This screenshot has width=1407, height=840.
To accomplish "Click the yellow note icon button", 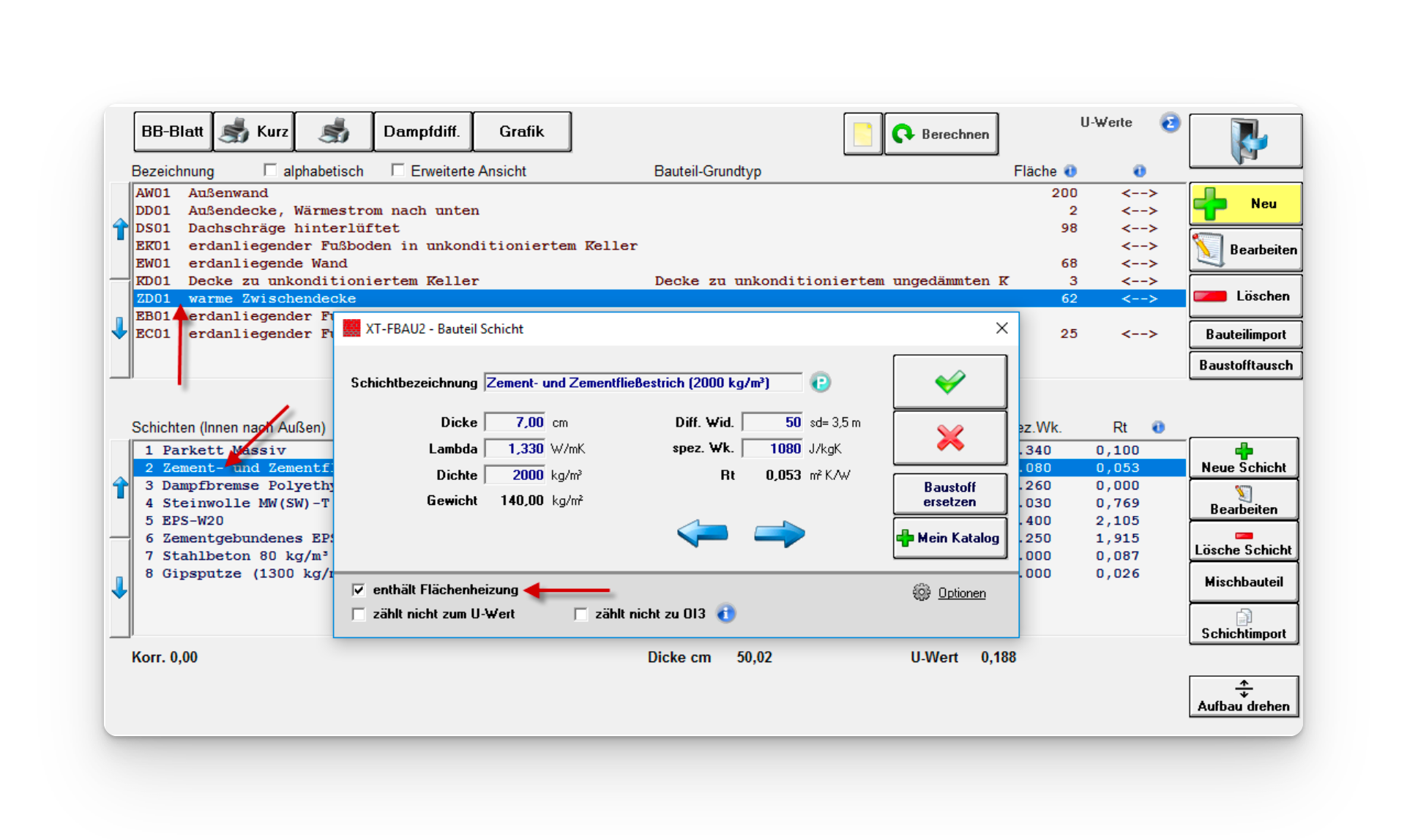I will click(862, 134).
